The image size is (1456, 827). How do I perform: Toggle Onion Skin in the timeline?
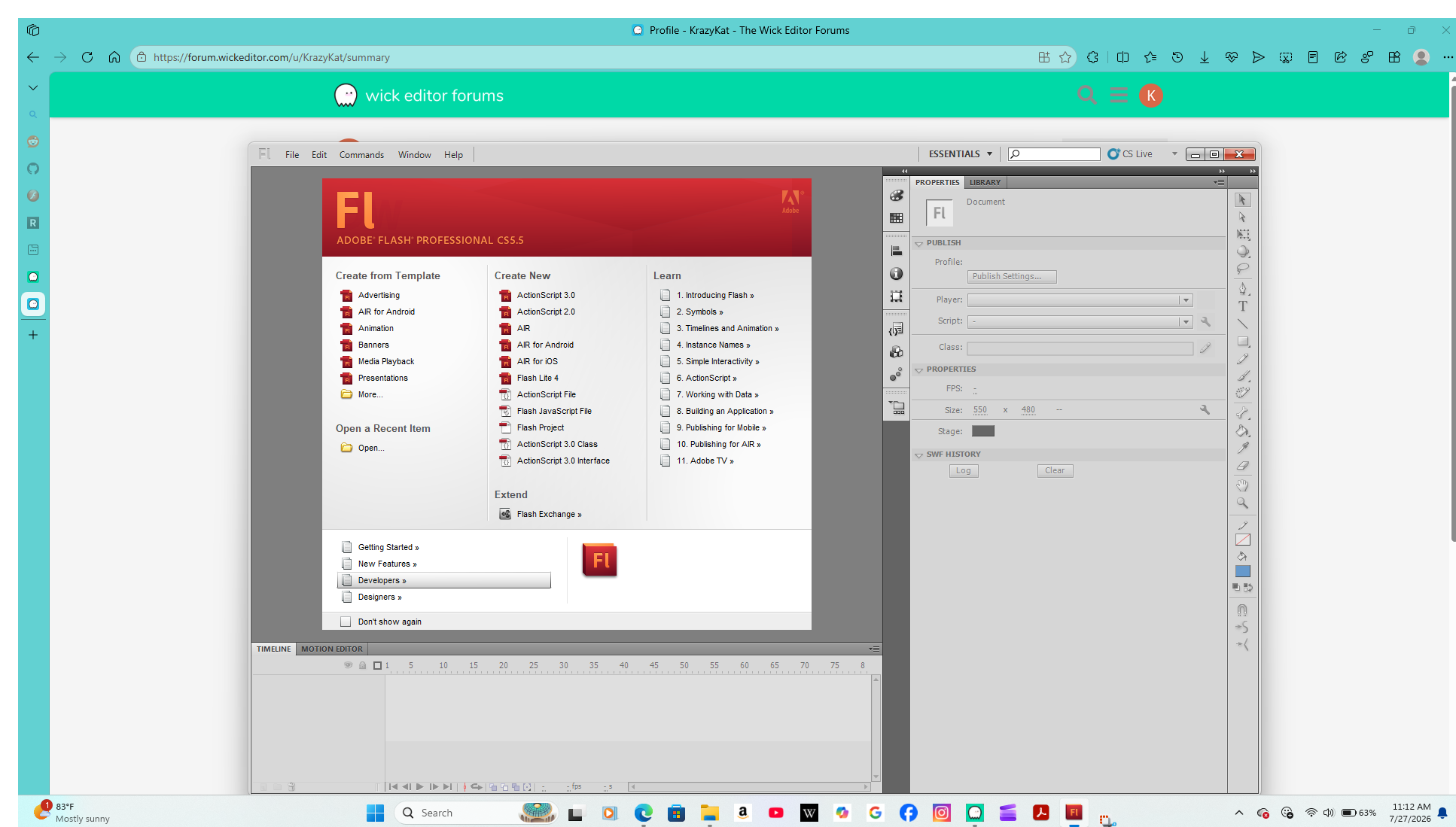493,787
